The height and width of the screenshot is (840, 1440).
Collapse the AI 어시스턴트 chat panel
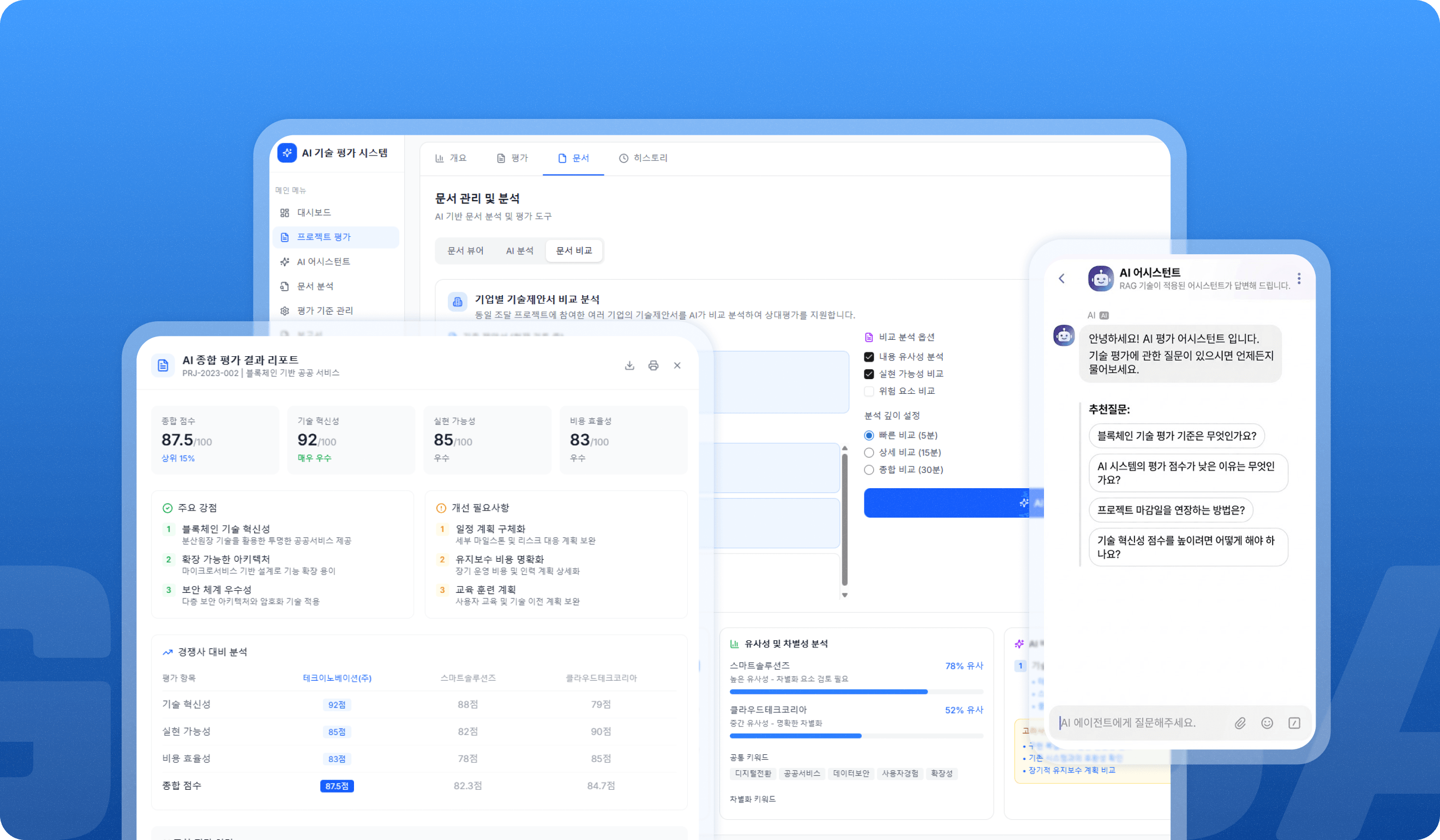coord(1063,278)
